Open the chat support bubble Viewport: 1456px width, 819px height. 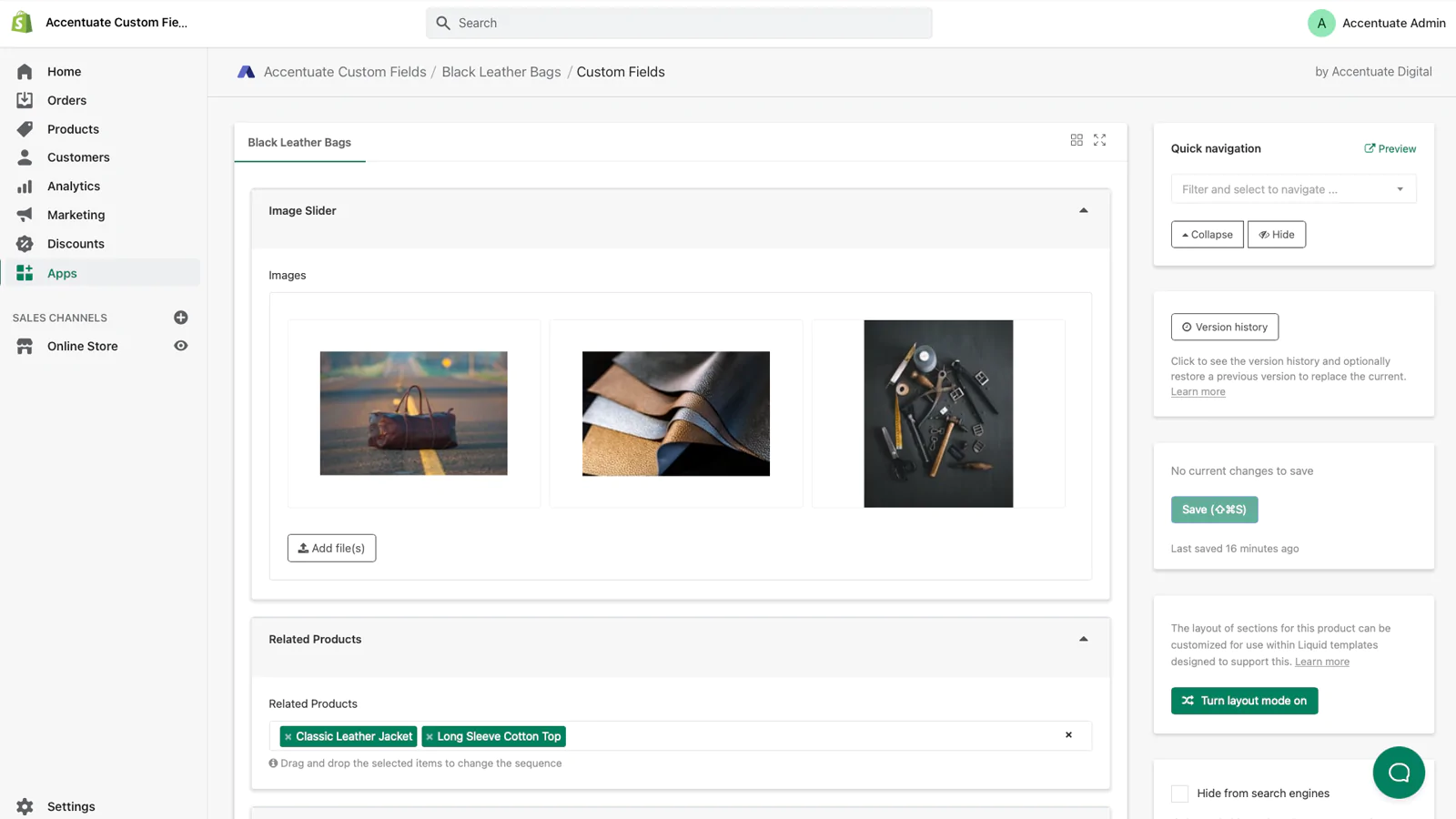(x=1399, y=773)
